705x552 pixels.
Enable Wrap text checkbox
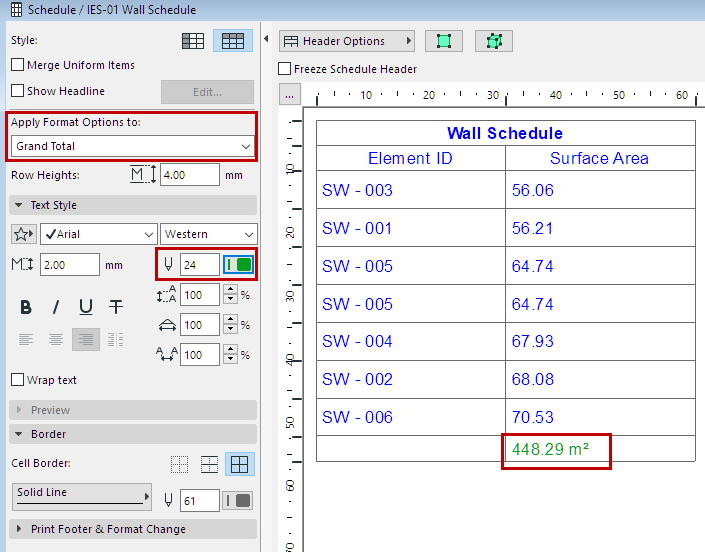(x=18, y=380)
